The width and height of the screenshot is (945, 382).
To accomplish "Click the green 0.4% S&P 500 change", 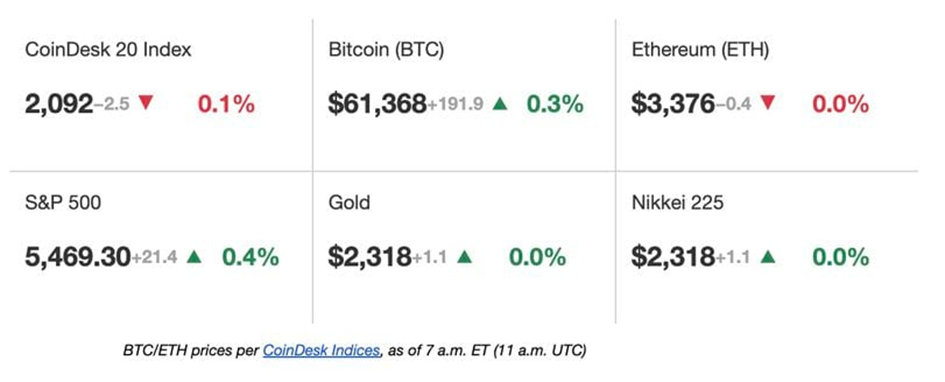I will click(250, 258).
